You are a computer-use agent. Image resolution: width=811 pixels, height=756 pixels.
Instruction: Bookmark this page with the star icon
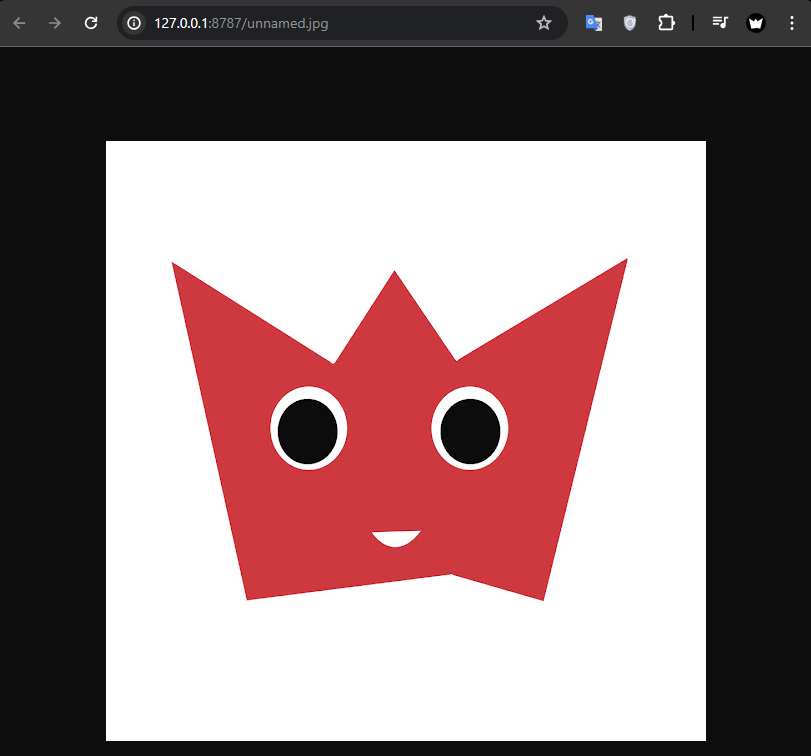point(544,23)
